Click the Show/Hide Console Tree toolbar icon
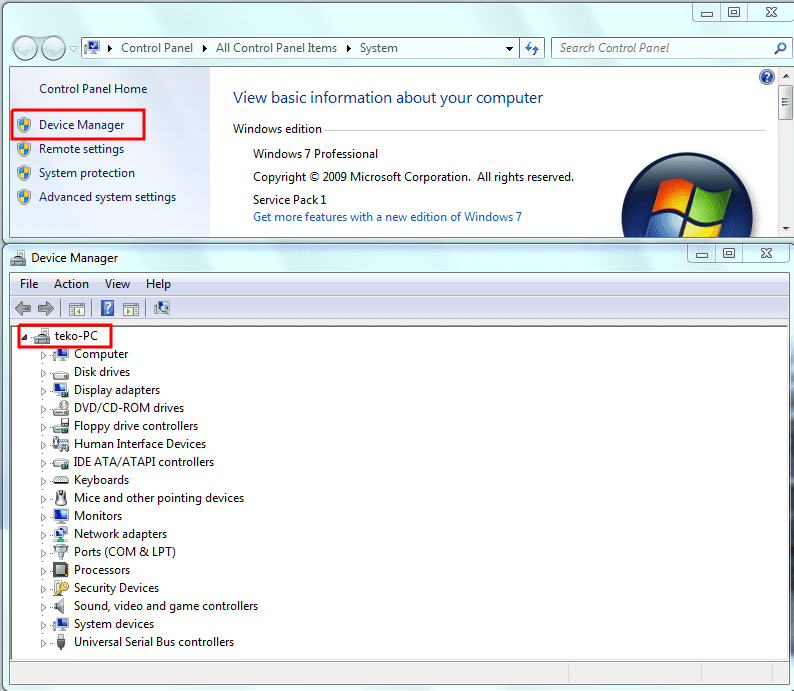This screenshot has height=691, width=794. 76,308
